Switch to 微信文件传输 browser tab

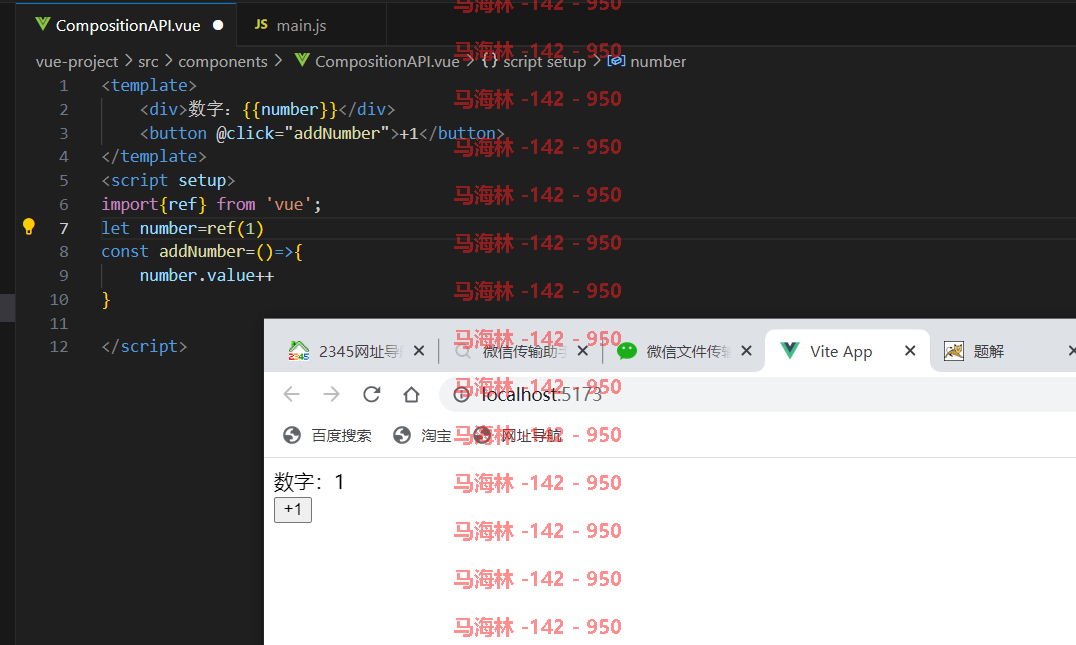683,351
